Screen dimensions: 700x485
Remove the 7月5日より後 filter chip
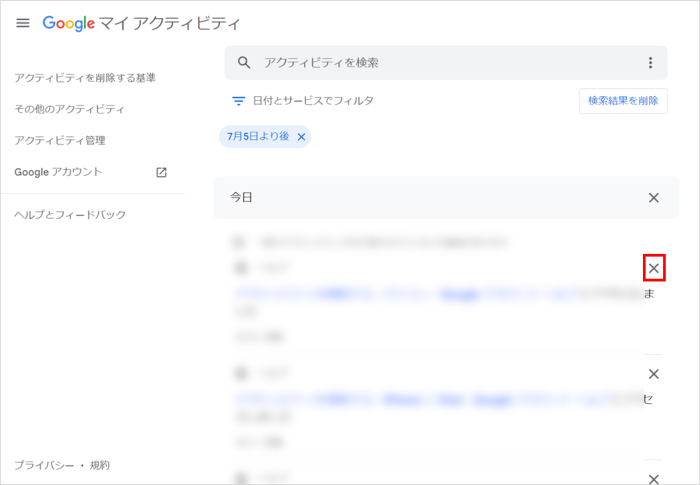pyautogui.click(x=301, y=136)
